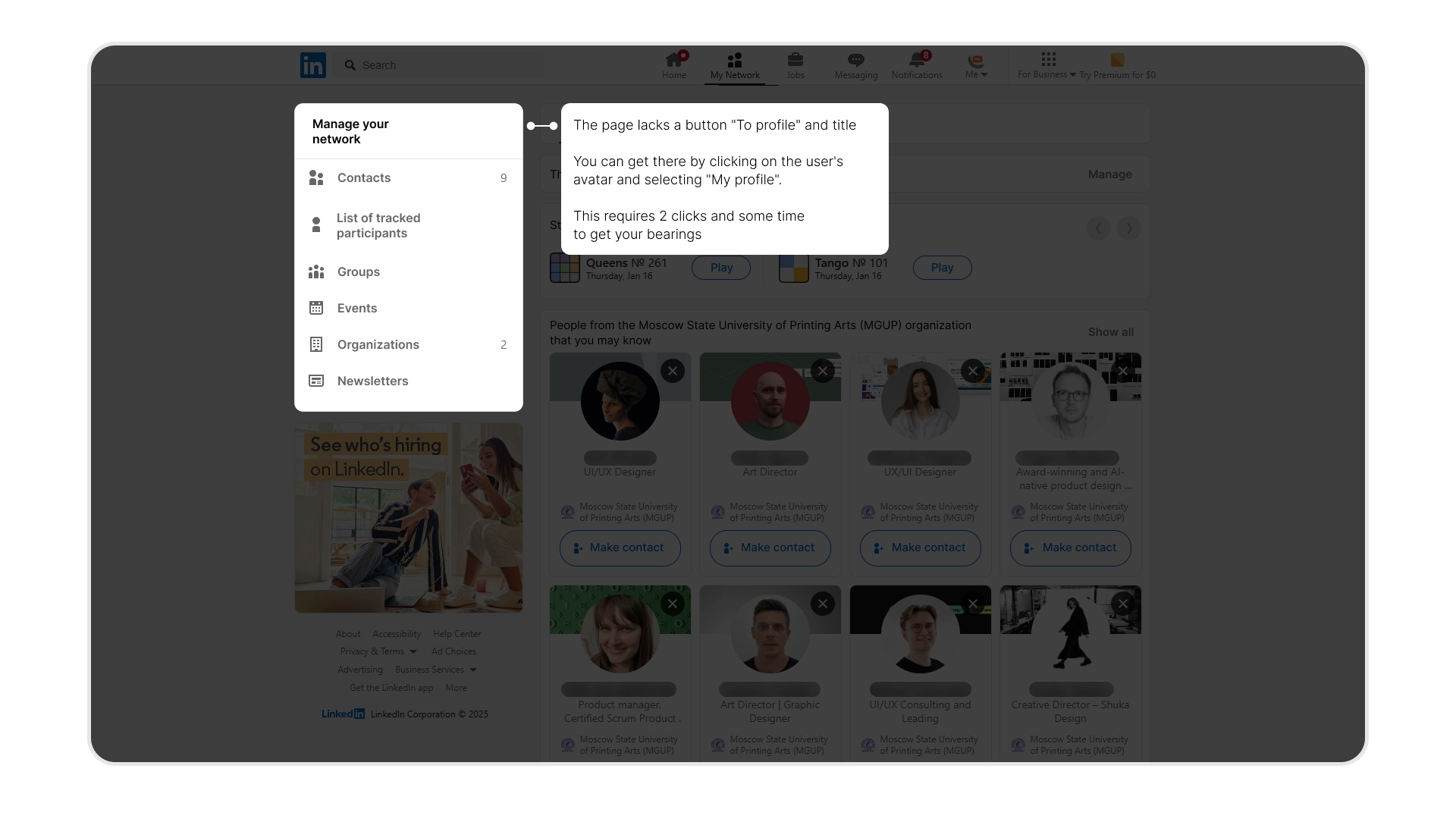Screen dimensions: 1456x819
Task: Click the Try Premium gold icon
Action: tap(1117, 61)
